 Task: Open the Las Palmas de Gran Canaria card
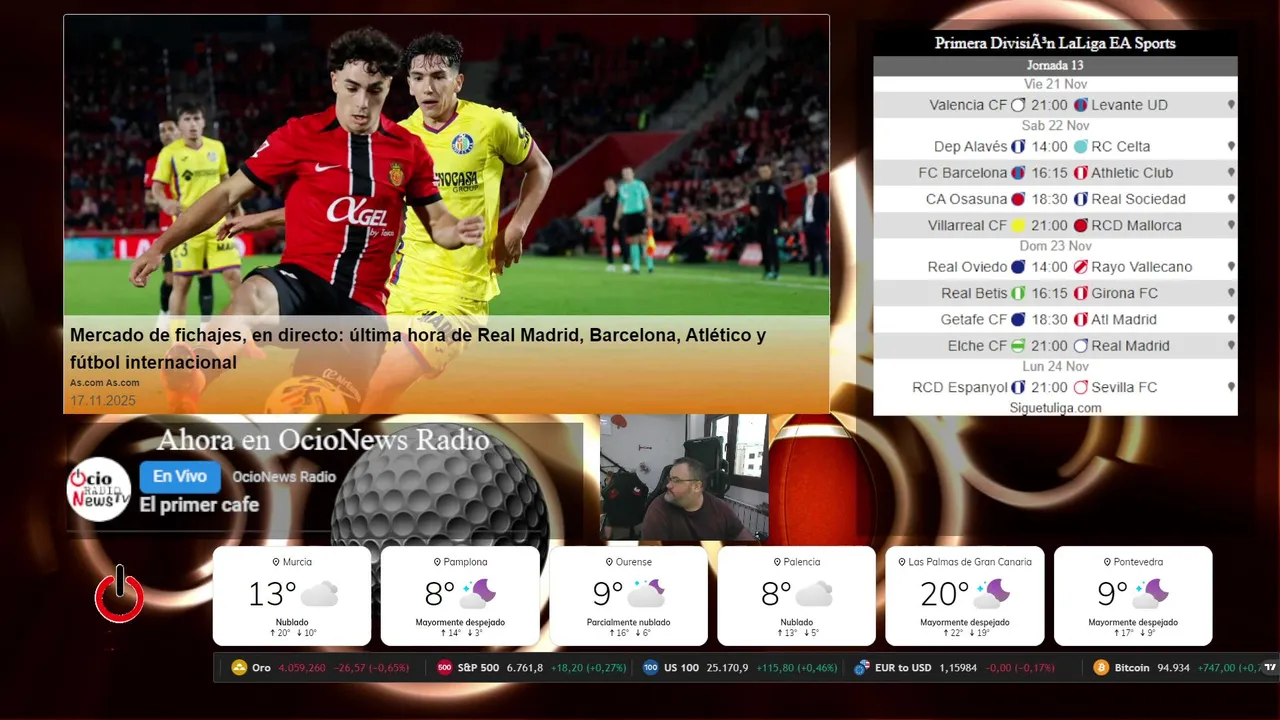(964, 596)
